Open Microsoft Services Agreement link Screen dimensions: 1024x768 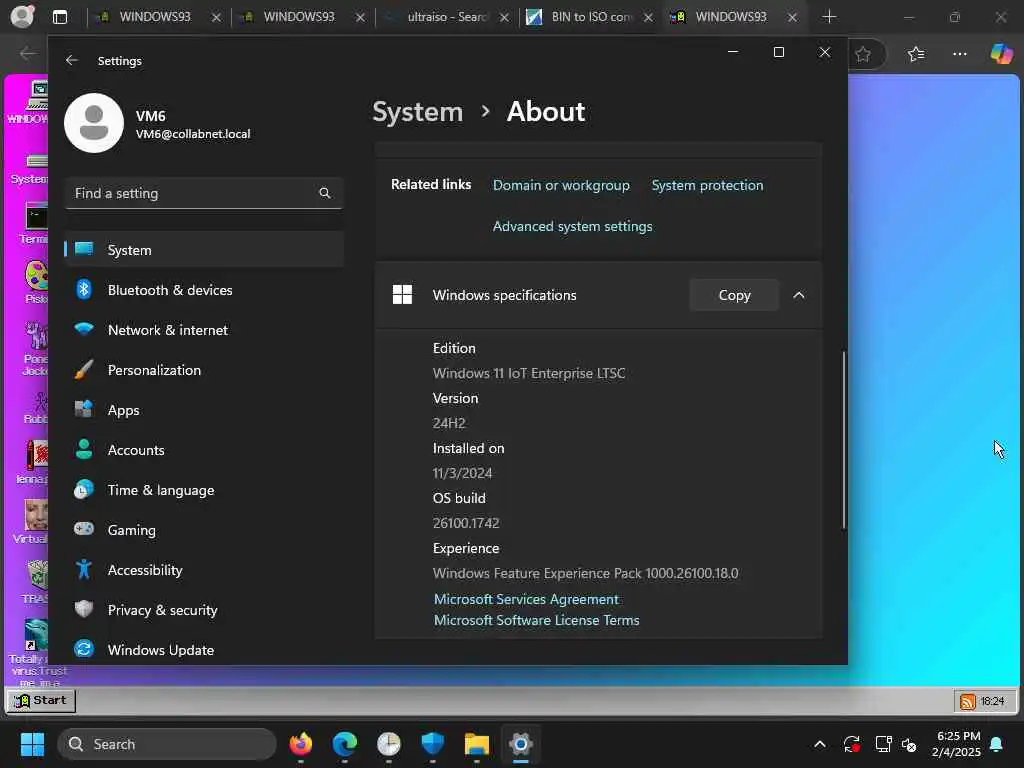(526, 599)
